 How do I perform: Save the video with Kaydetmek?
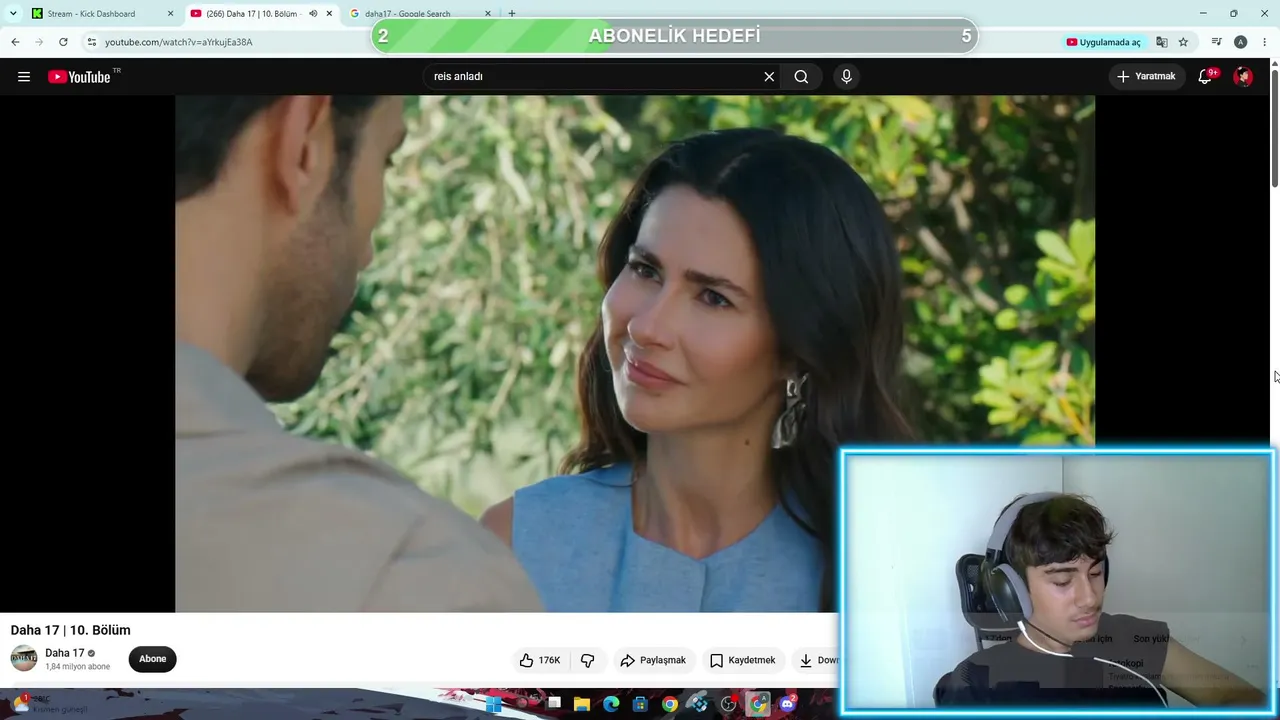[x=743, y=660]
